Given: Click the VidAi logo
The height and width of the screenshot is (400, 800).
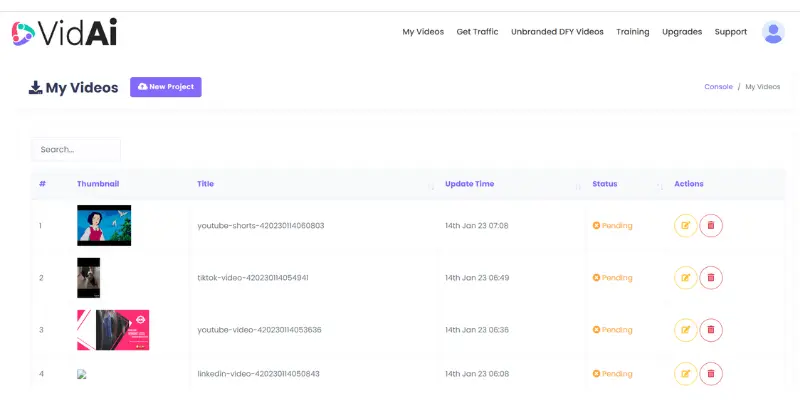Looking at the screenshot, I should [x=64, y=32].
